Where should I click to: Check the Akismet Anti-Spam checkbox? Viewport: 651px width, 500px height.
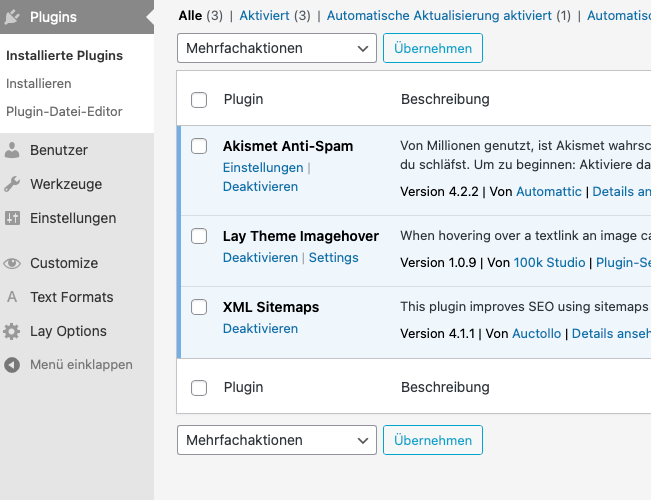click(x=199, y=146)
